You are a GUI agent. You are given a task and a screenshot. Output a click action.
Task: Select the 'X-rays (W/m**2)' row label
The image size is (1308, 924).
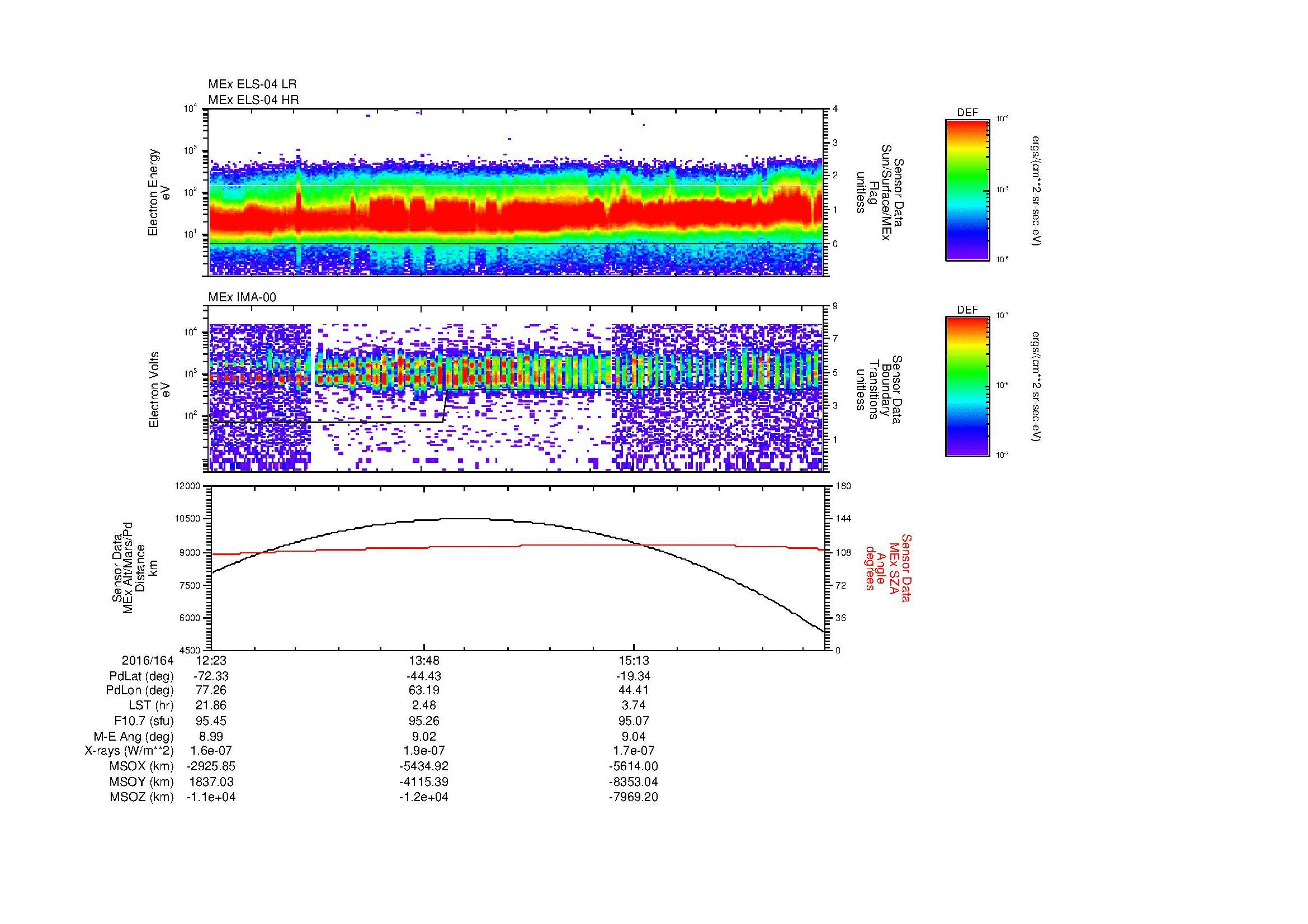pyautogui.click(x=129, y=751)
